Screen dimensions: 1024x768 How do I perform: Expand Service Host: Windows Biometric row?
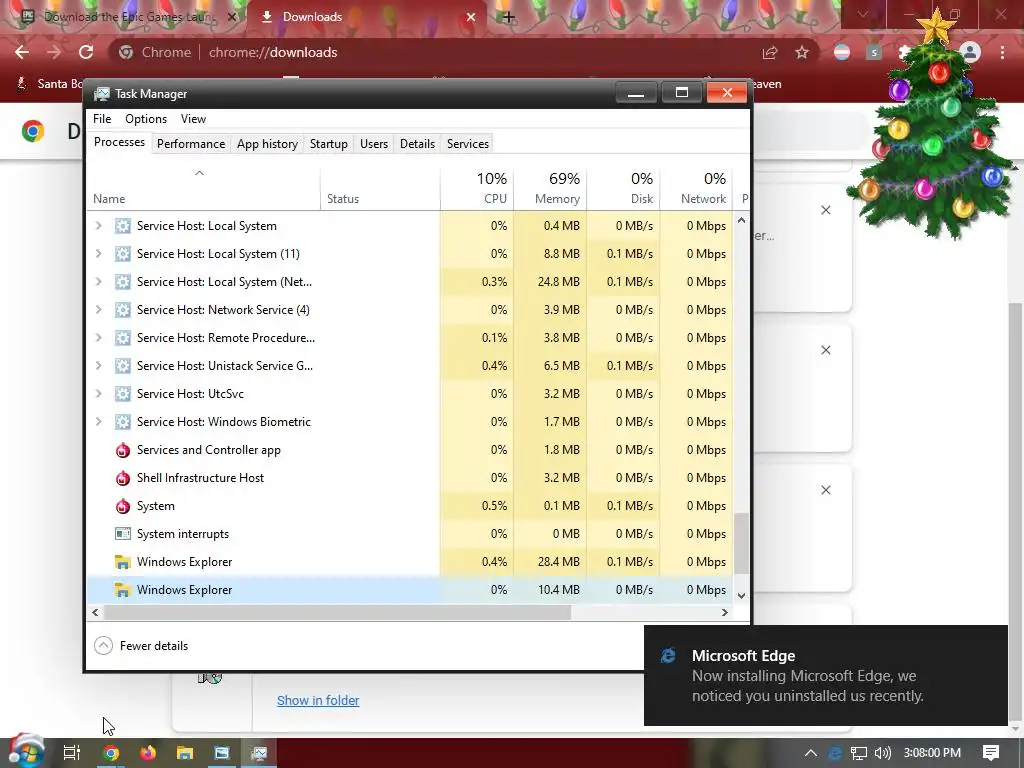99,422
